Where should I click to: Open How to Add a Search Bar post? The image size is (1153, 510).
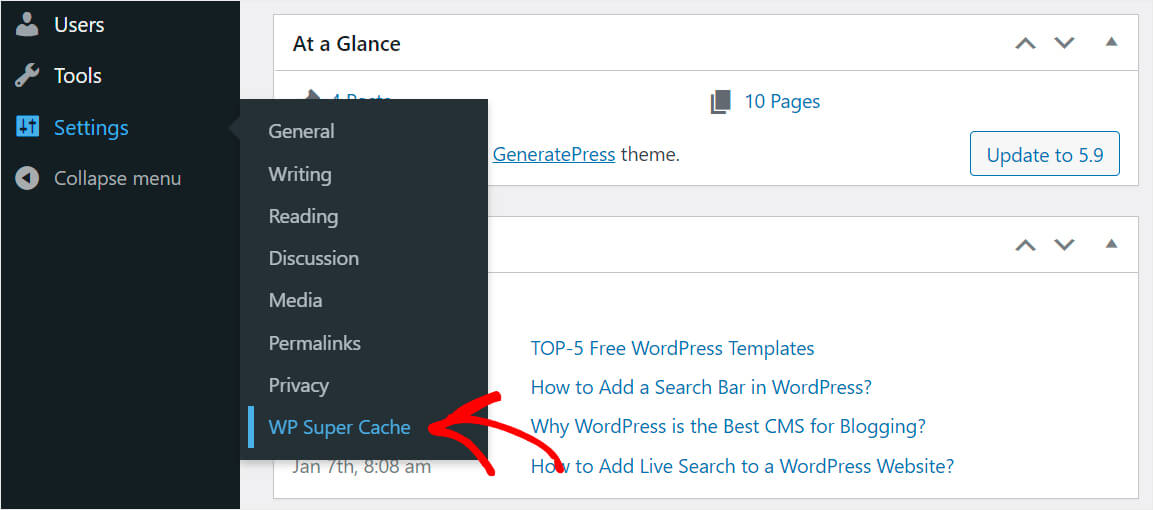click(701, 387)
